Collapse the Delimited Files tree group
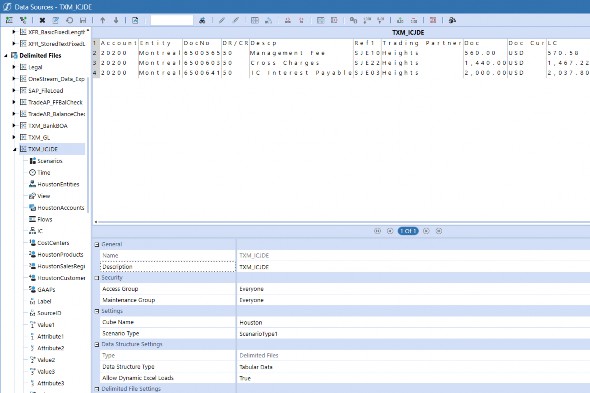Viewport: 590px width, 393px height. [6, 56]
